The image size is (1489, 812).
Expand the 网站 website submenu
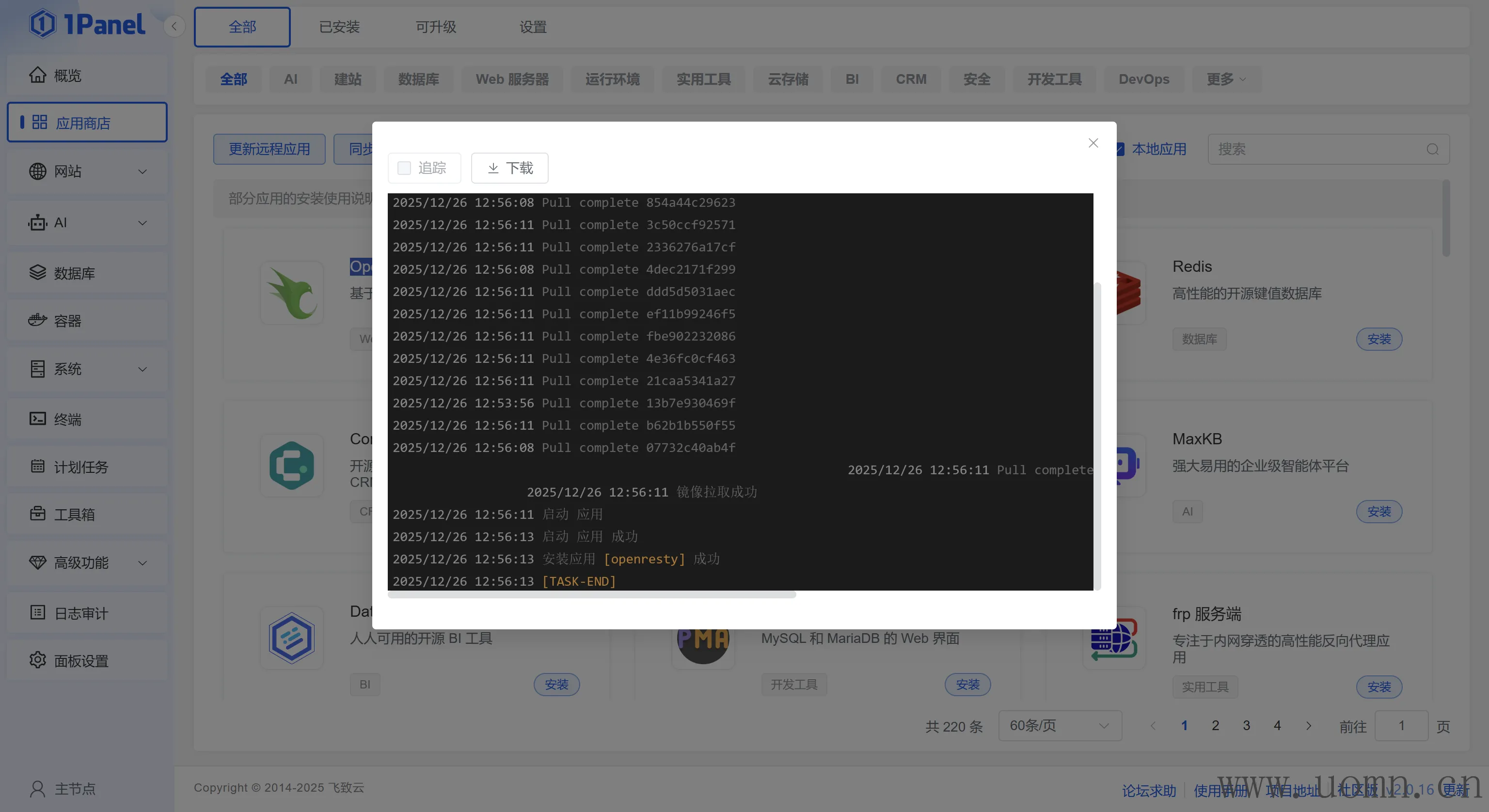point(142,172)
